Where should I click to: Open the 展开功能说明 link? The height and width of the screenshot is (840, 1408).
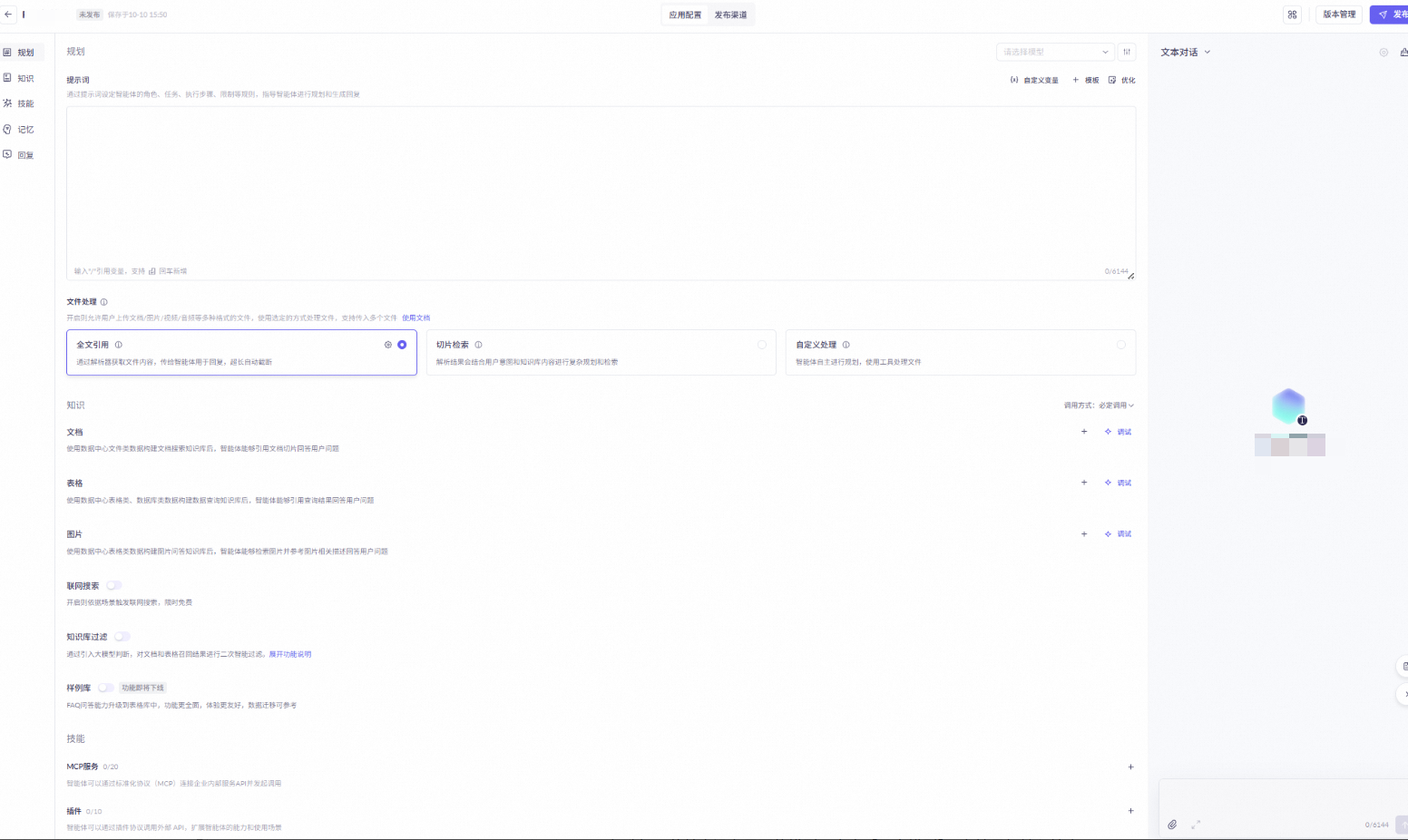[290, 654]
